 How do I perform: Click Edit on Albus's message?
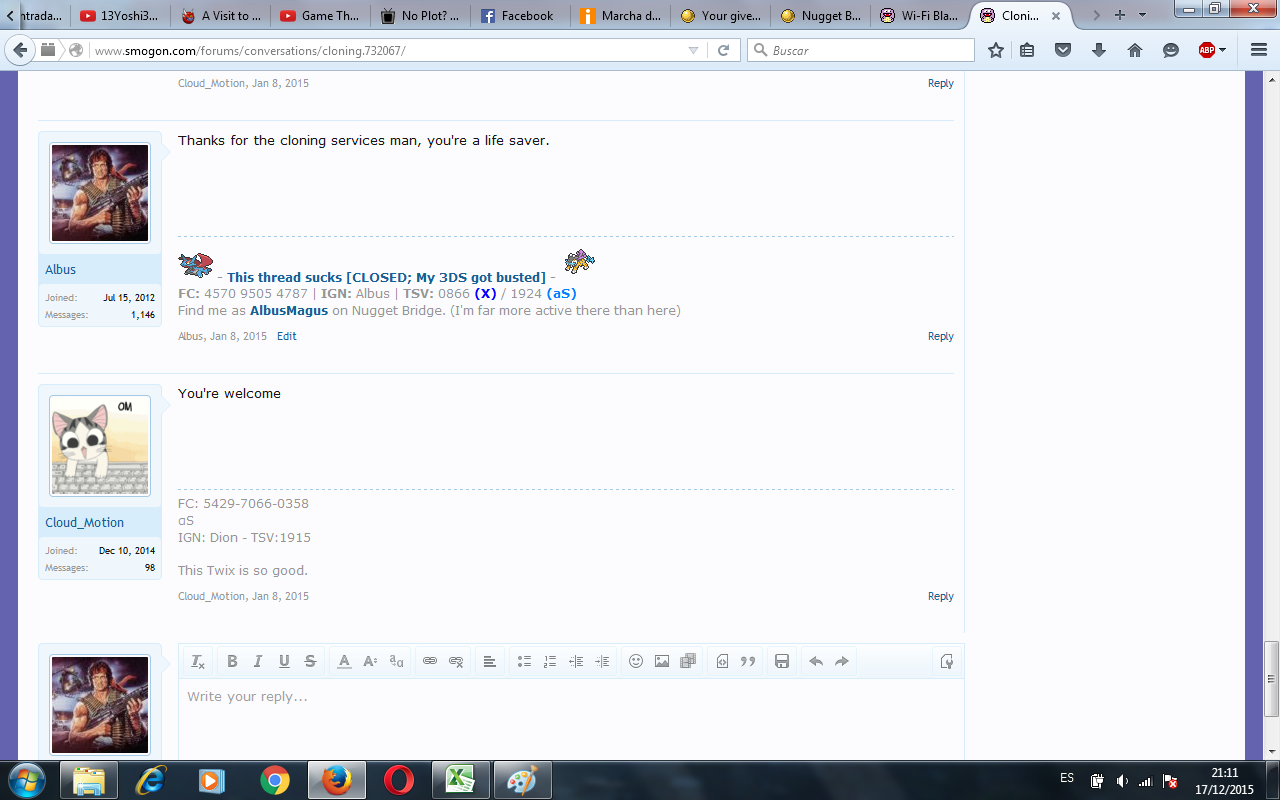(287, 337)
